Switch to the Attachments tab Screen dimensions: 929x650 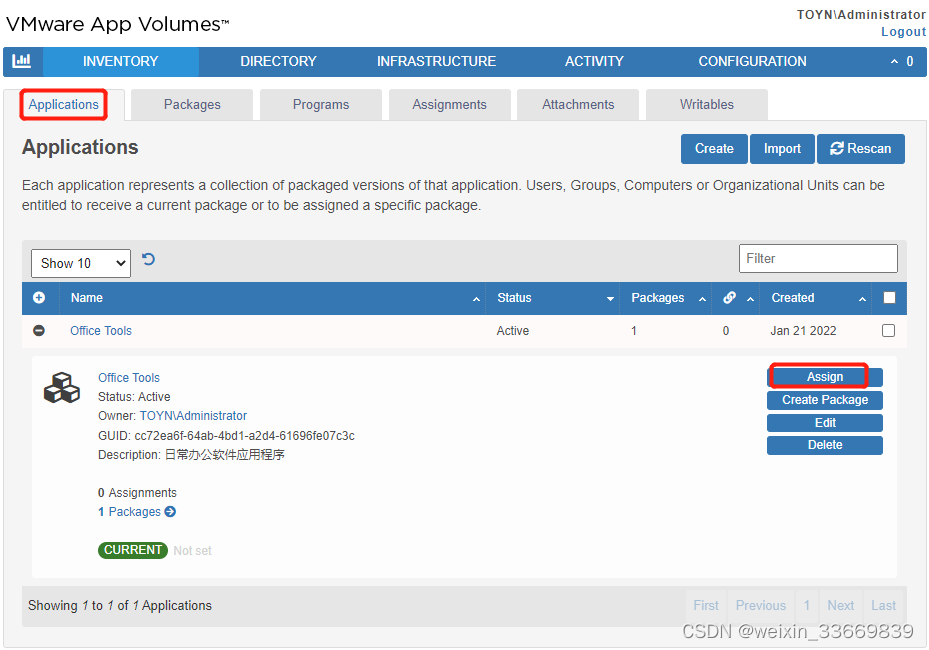pyautogui.click(x=578, y=105)
